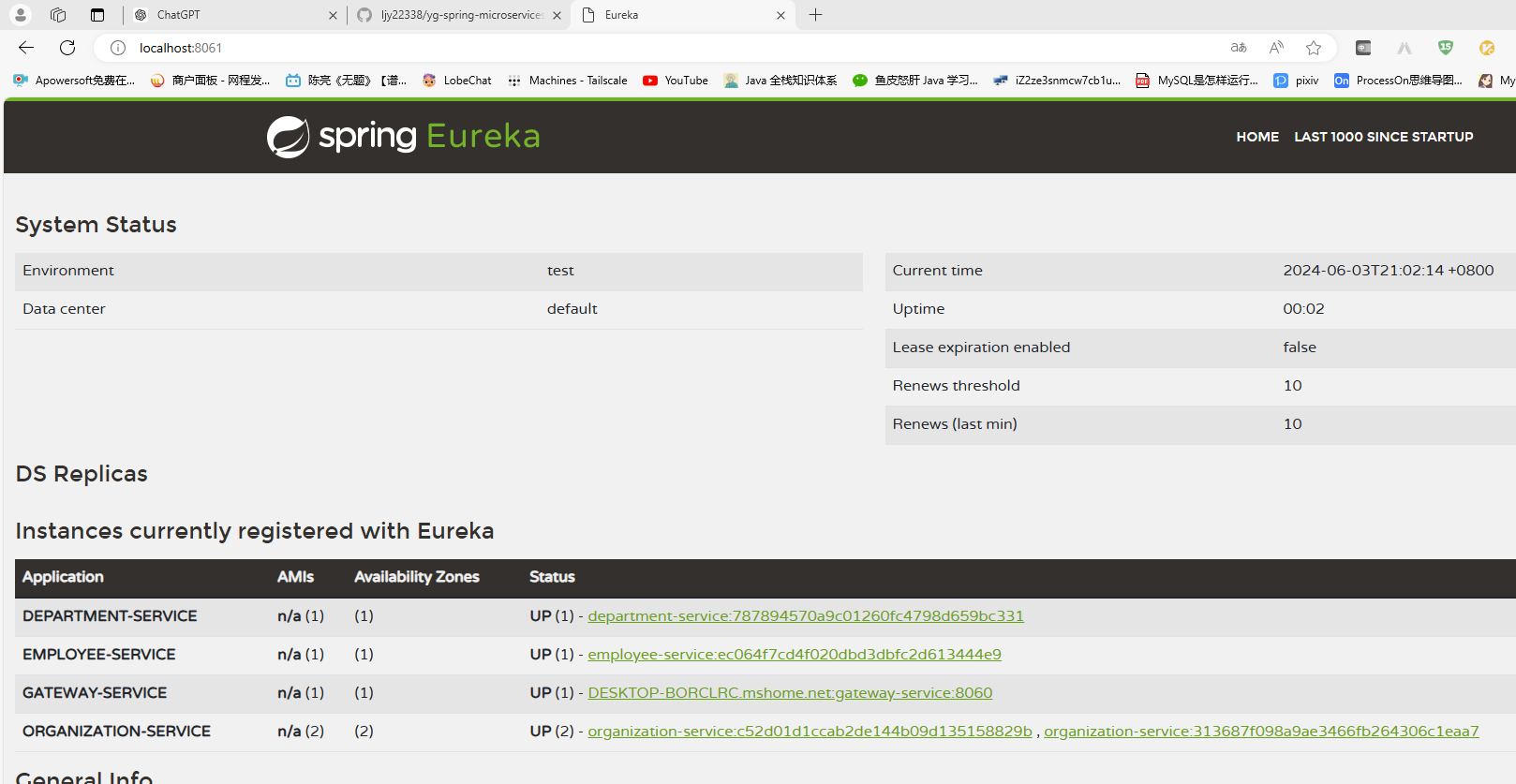This screenshot has height=784, width=1516.
Task: Click the Renews threshold row label
Action: (956, 386)
